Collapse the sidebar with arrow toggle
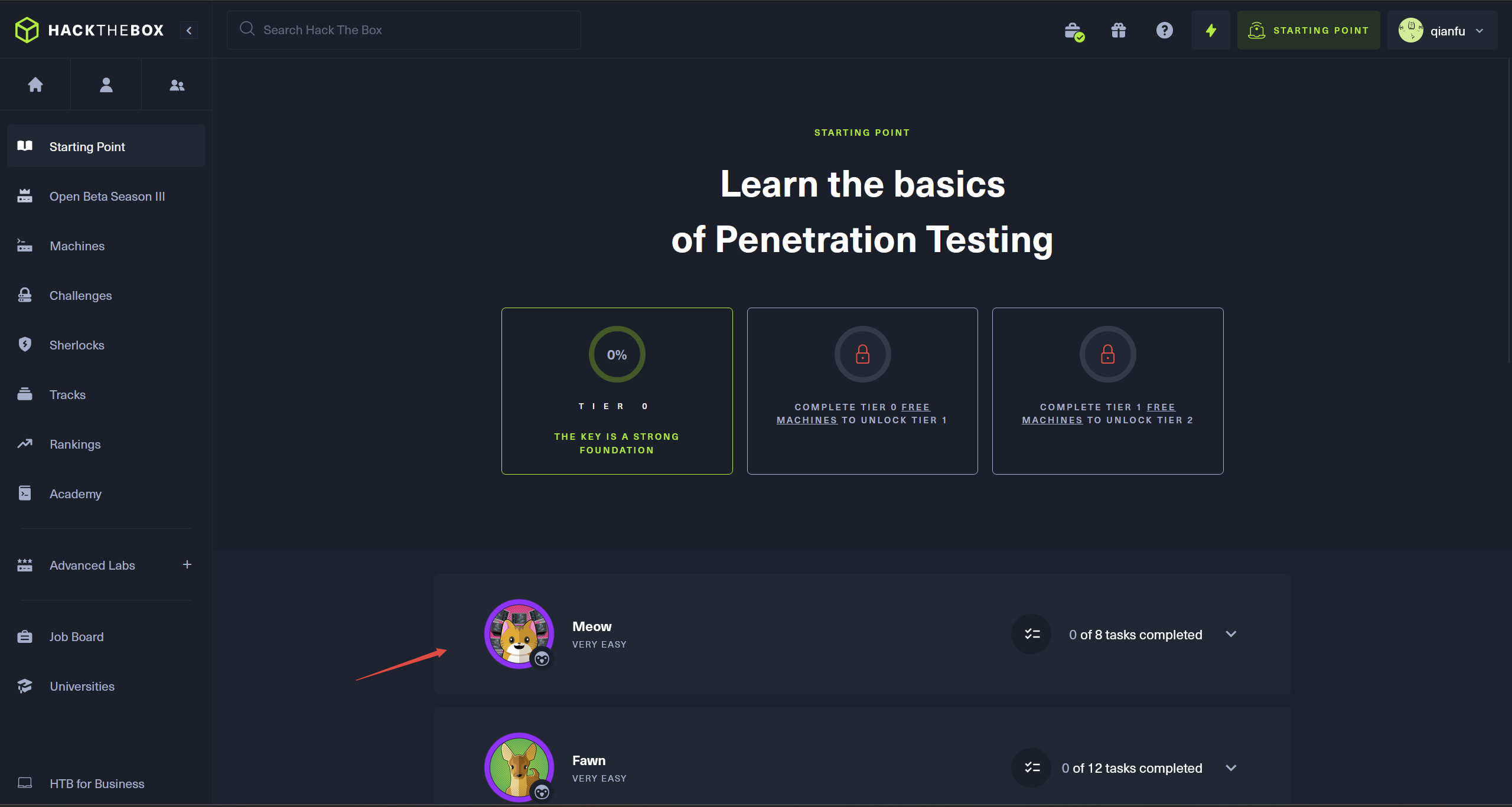This screenshot has width=1512, height=807. [x=189, y=30]
